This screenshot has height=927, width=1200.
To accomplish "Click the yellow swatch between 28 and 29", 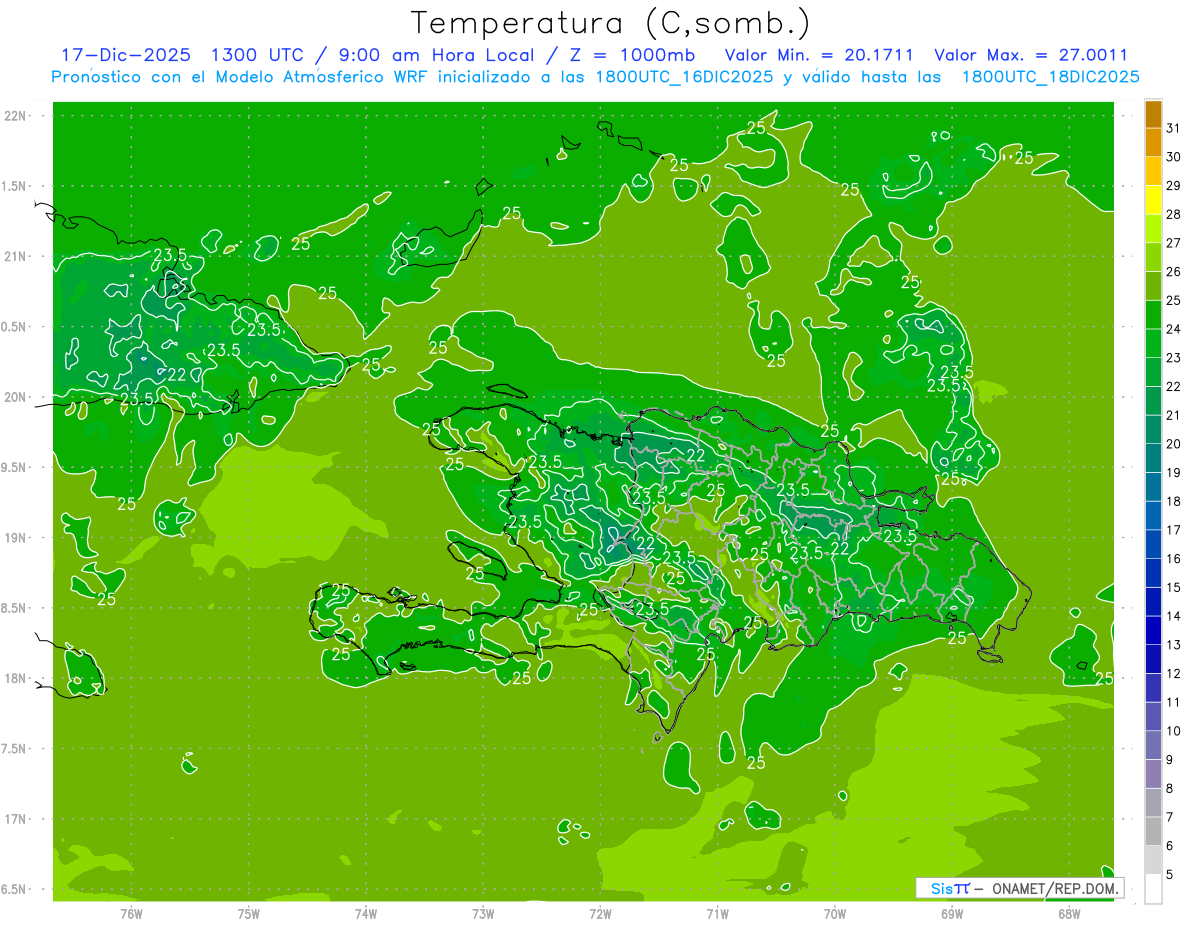I will [1153, 200].
